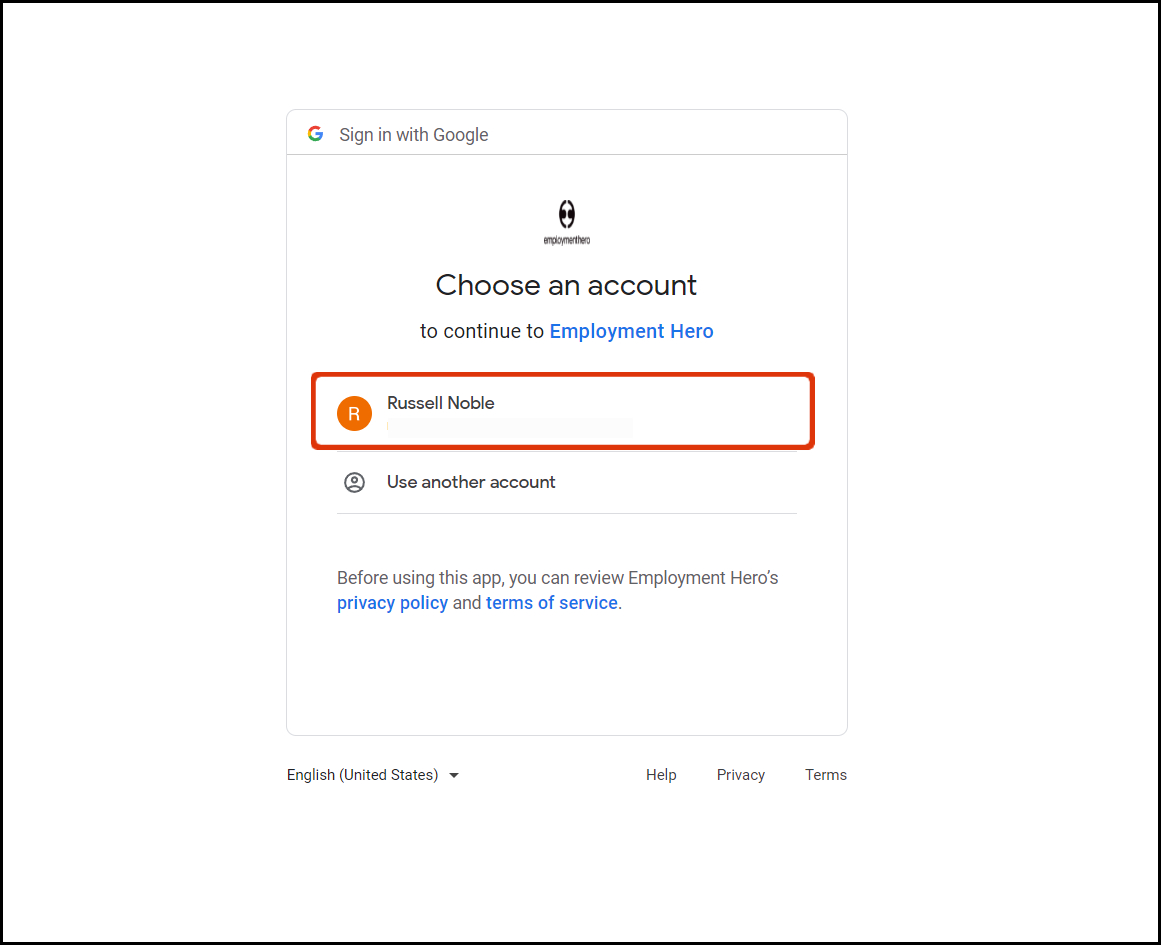Click the orange R avatar icon
The width and height of the screenshot is (1161, 945).
pyautogui.click(x=354, y=413)
